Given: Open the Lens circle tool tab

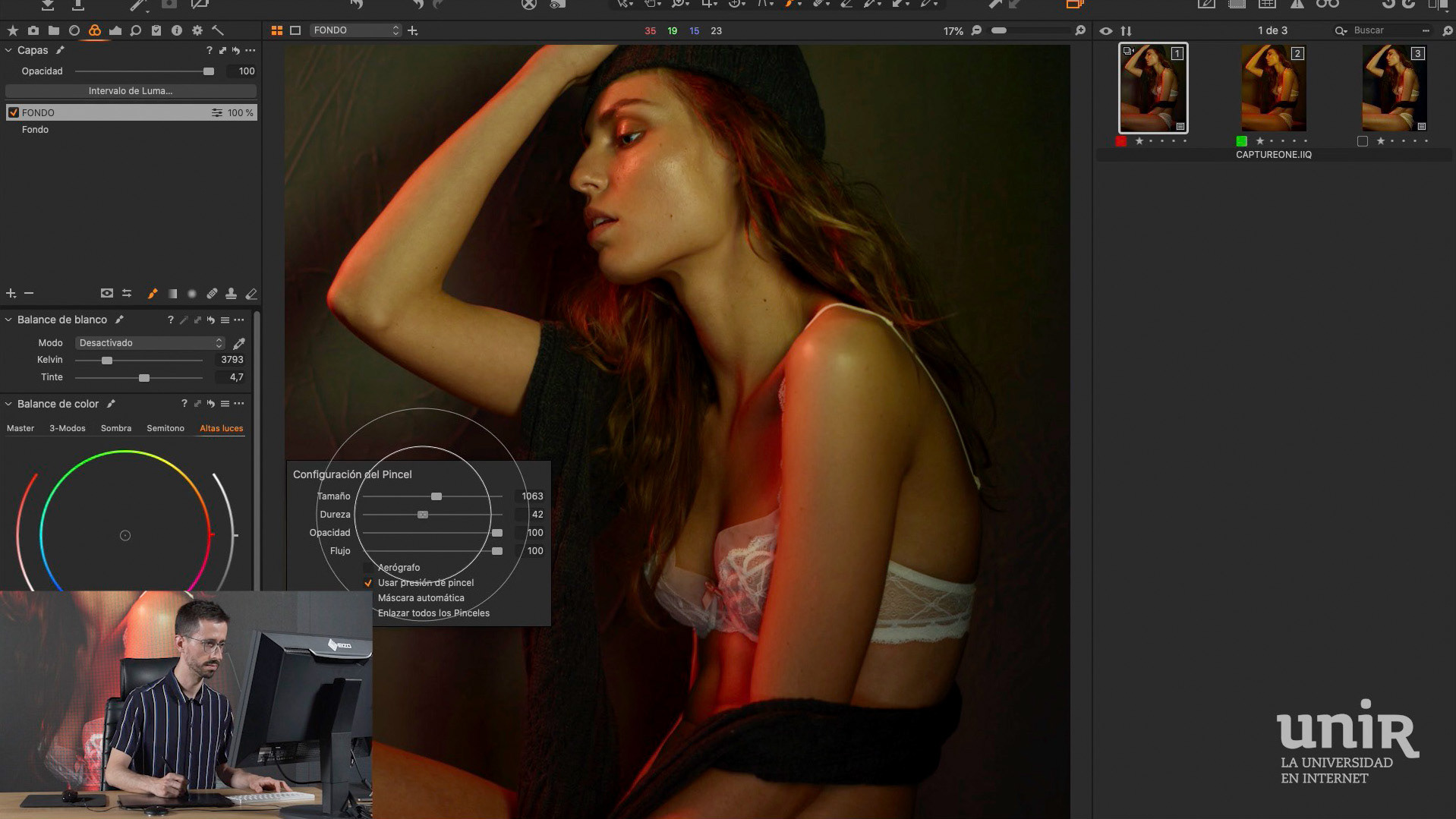Looking at the screenshot, I should coord(74,30).
